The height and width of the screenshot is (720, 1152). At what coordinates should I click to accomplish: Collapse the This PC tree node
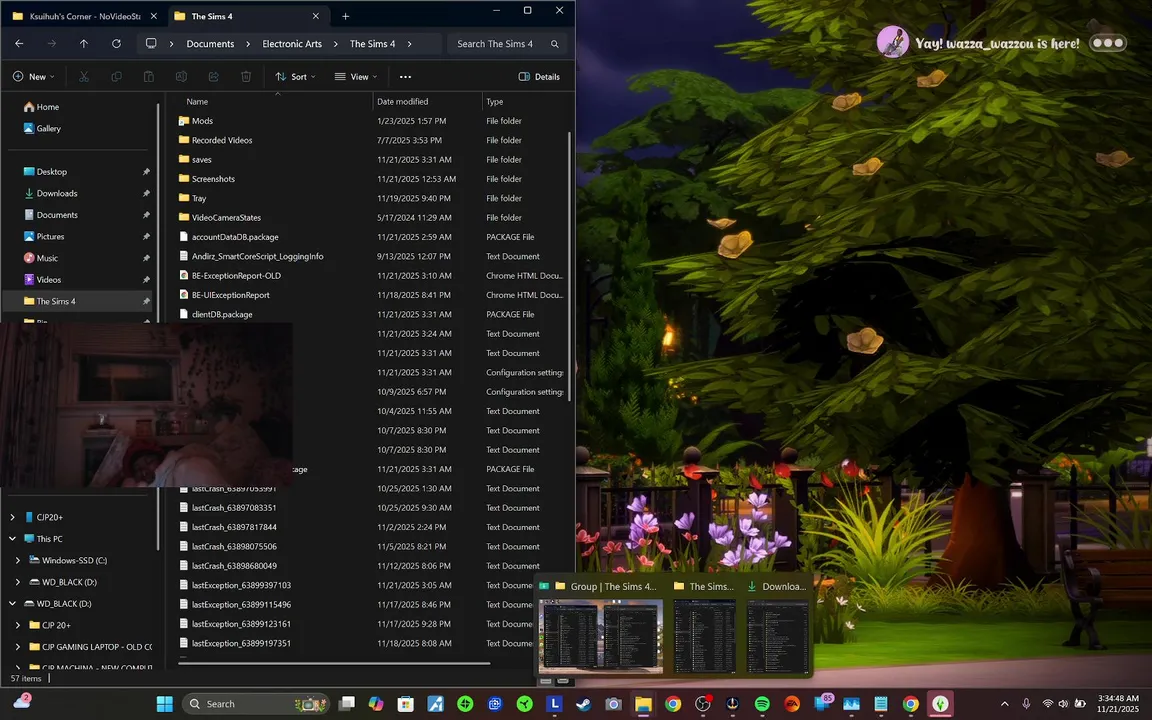(x=12, y=539)
